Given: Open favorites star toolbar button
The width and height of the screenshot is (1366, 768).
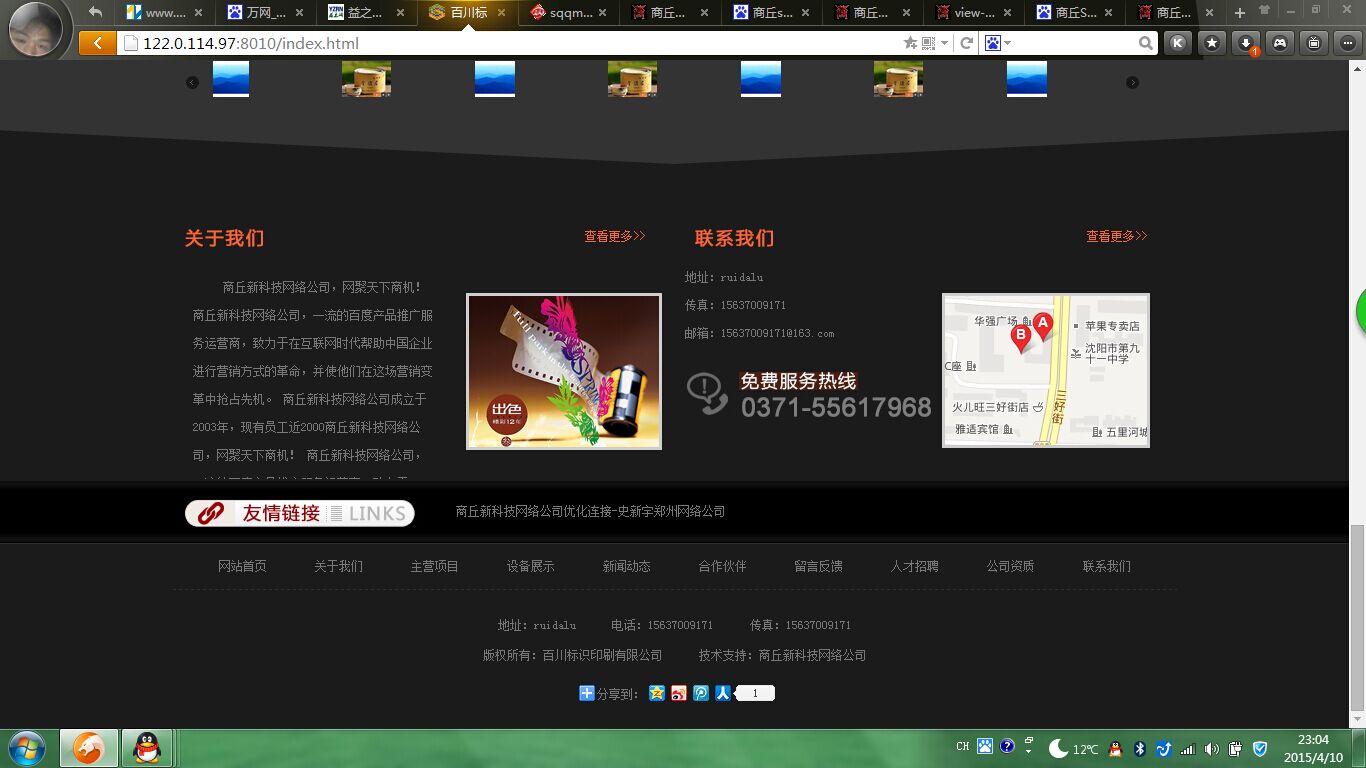Looking at the screenshot, I should (x=1212, y=43).
